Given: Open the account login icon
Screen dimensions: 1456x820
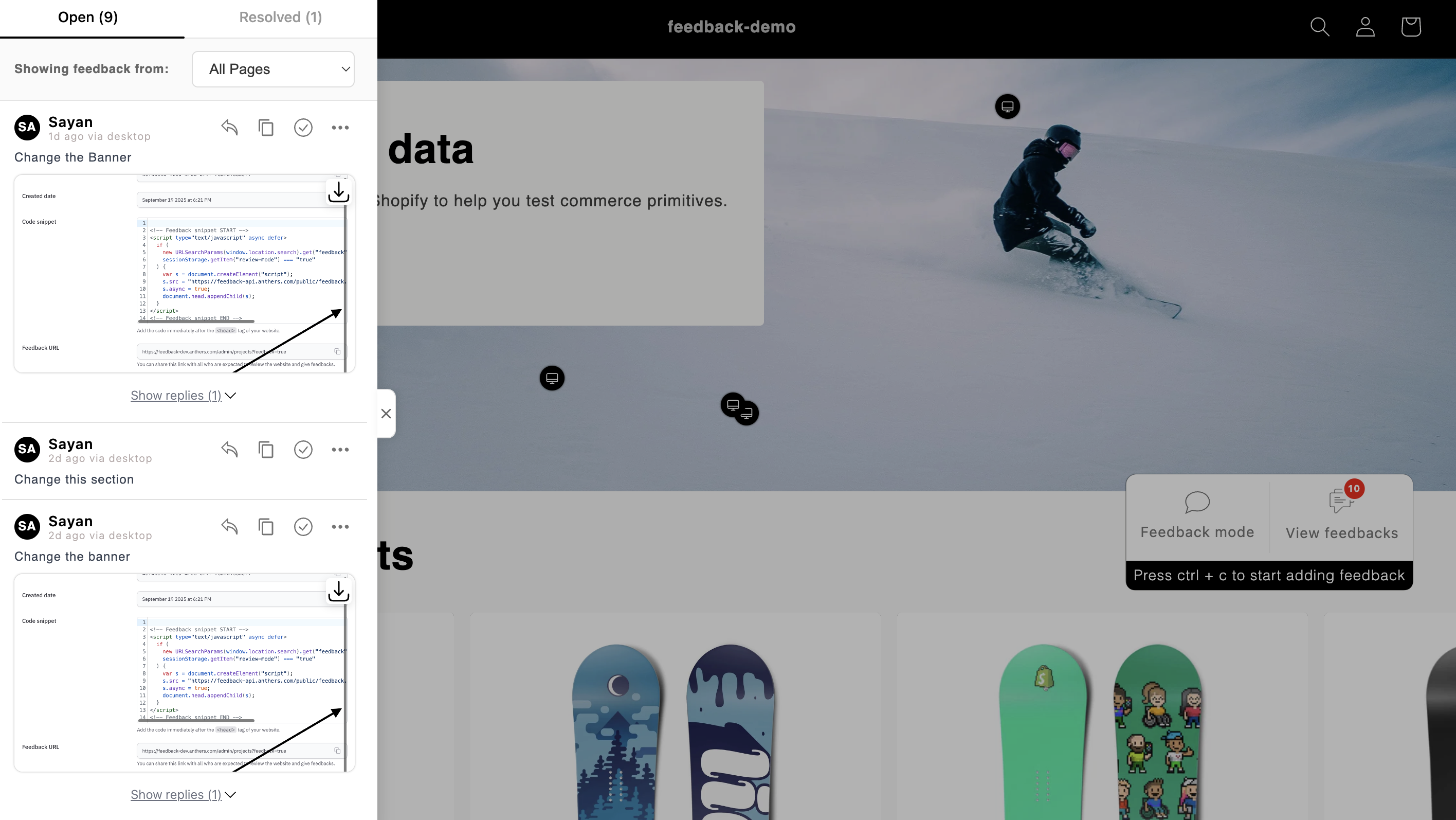Looking at the screenshot, I should point(1365,27).
